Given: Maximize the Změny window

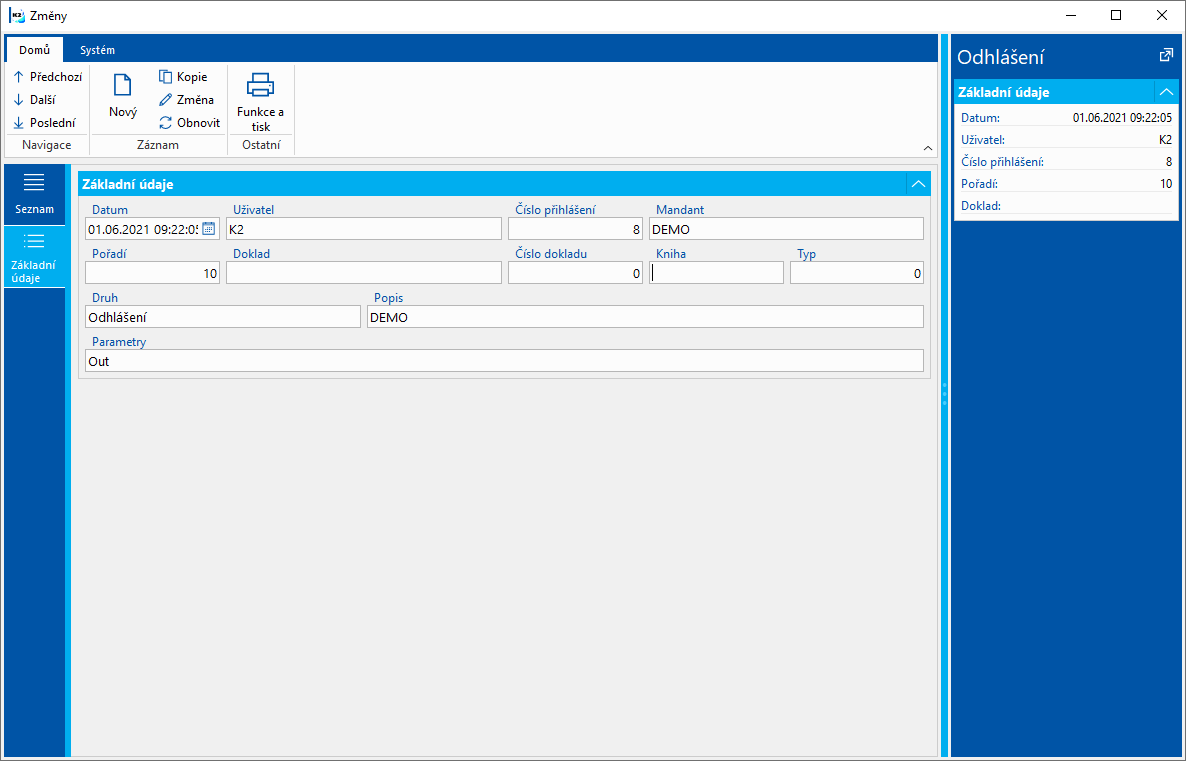Looking at the screenshot, I should pos(1116,15).
